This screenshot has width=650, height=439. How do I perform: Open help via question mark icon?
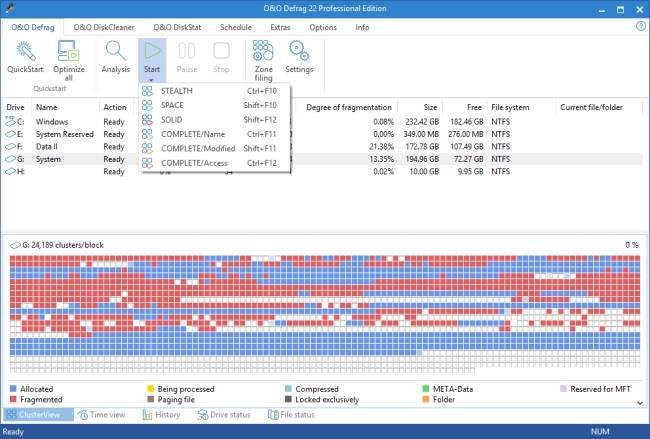coord(640,27)
